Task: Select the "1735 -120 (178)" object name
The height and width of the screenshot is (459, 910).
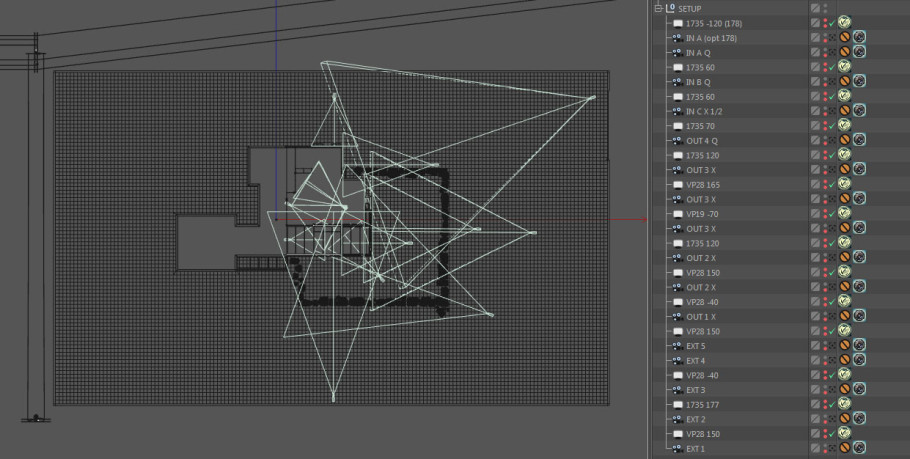Action: coord(714,23)
